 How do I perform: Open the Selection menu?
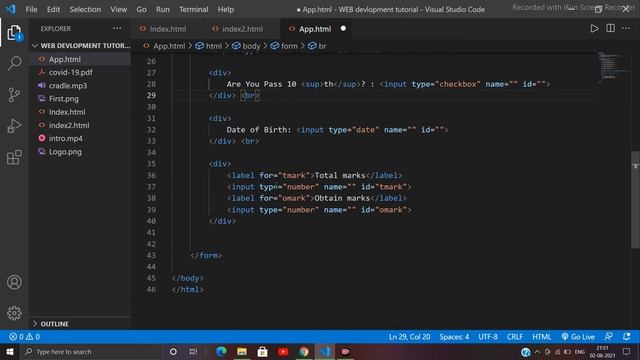click(x=85, y=9)
